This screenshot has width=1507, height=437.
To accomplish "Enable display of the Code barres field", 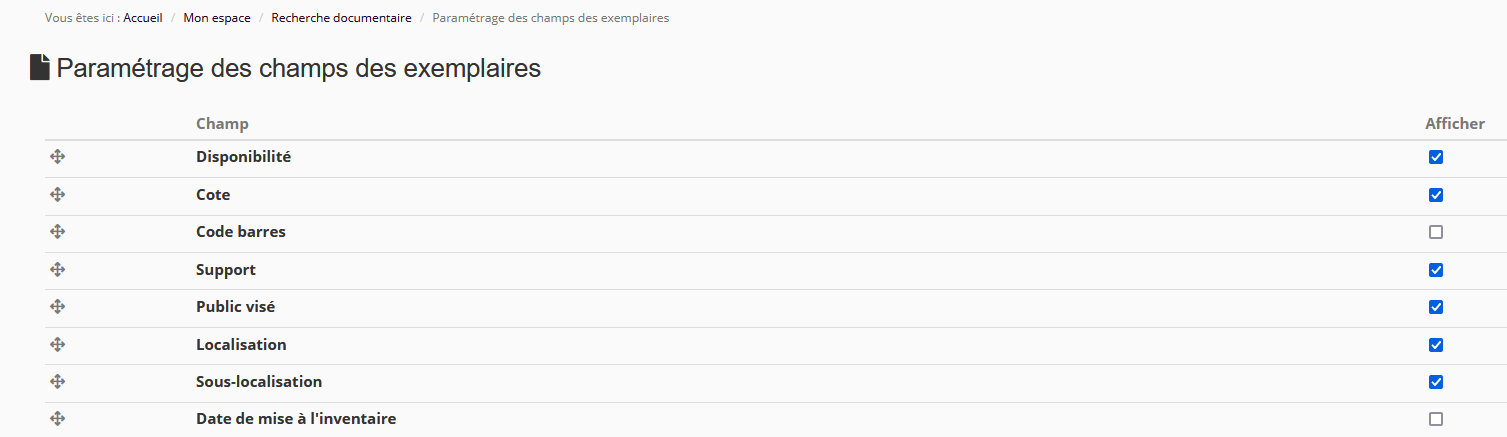I will [1436, 232].
